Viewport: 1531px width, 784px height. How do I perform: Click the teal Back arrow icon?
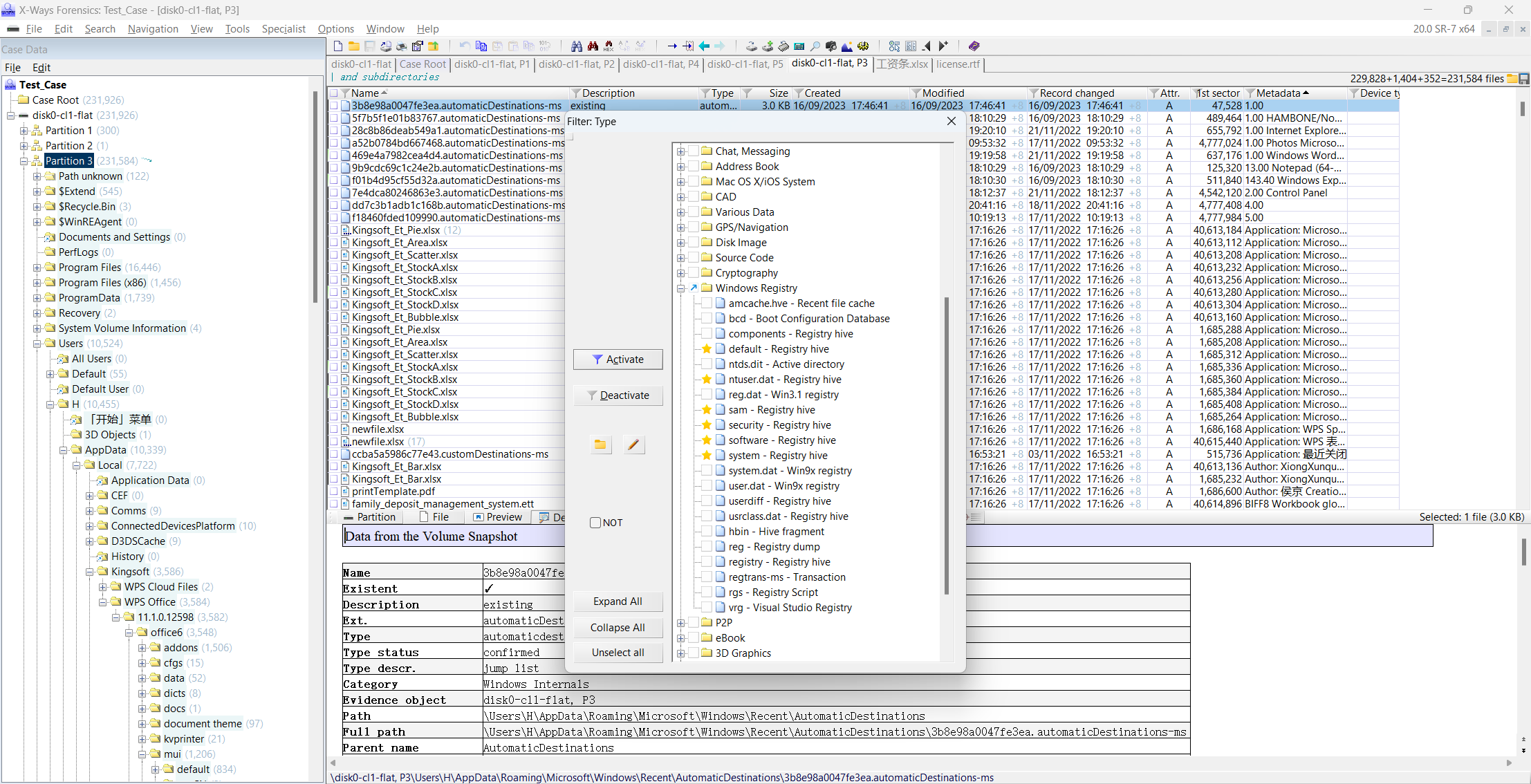coord(704,46)
